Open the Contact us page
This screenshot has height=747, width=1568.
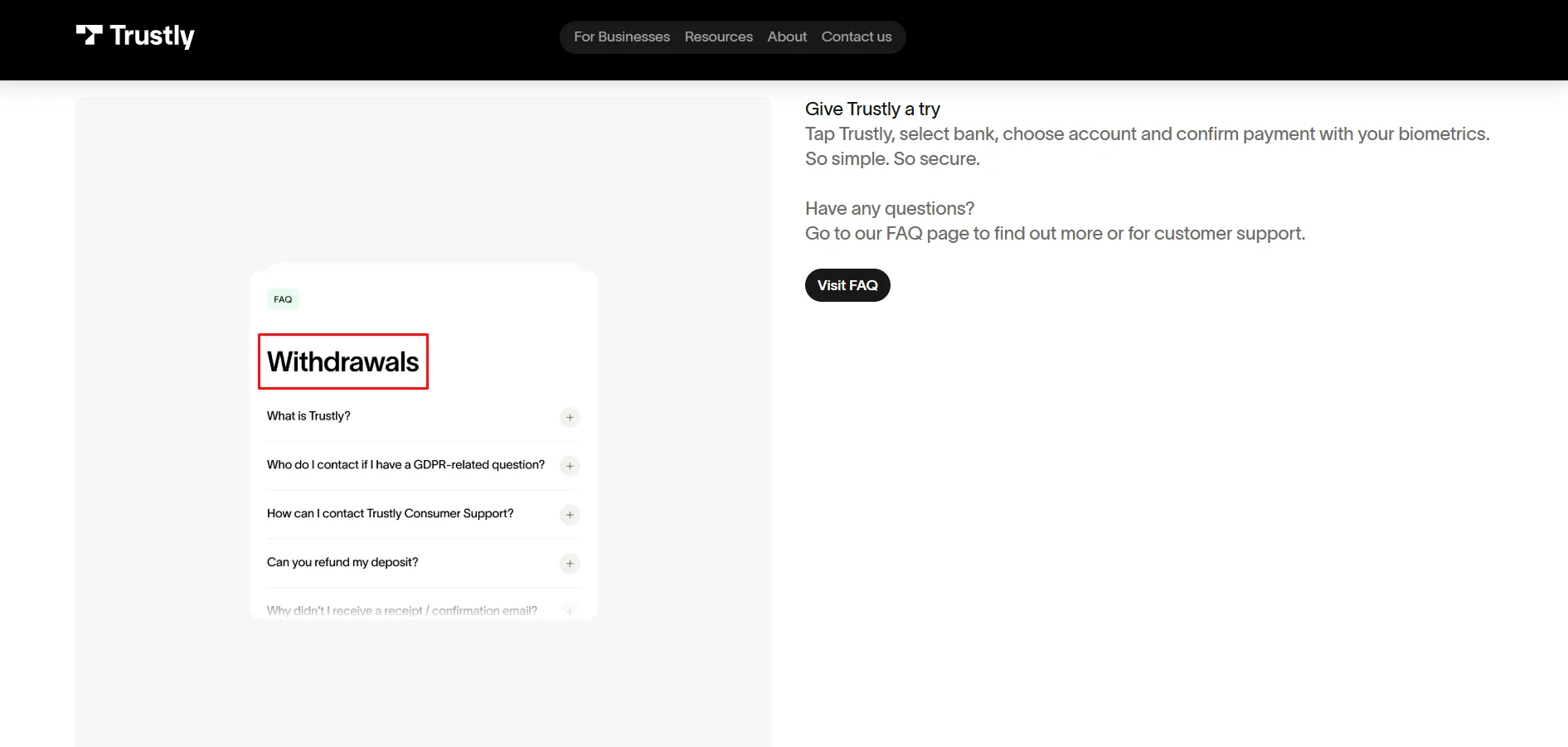(857, 37)
